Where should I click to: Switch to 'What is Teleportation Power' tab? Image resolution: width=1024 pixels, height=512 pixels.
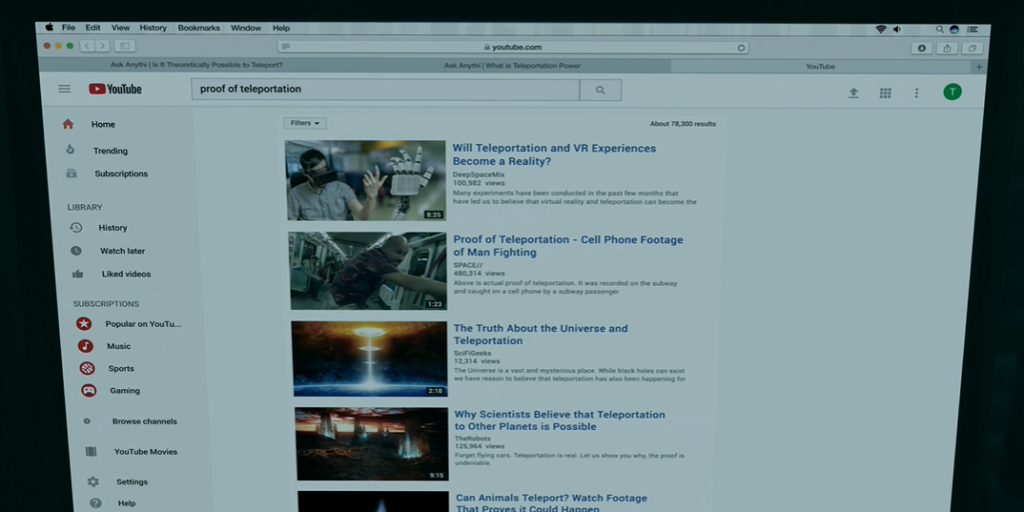(512, 66)
